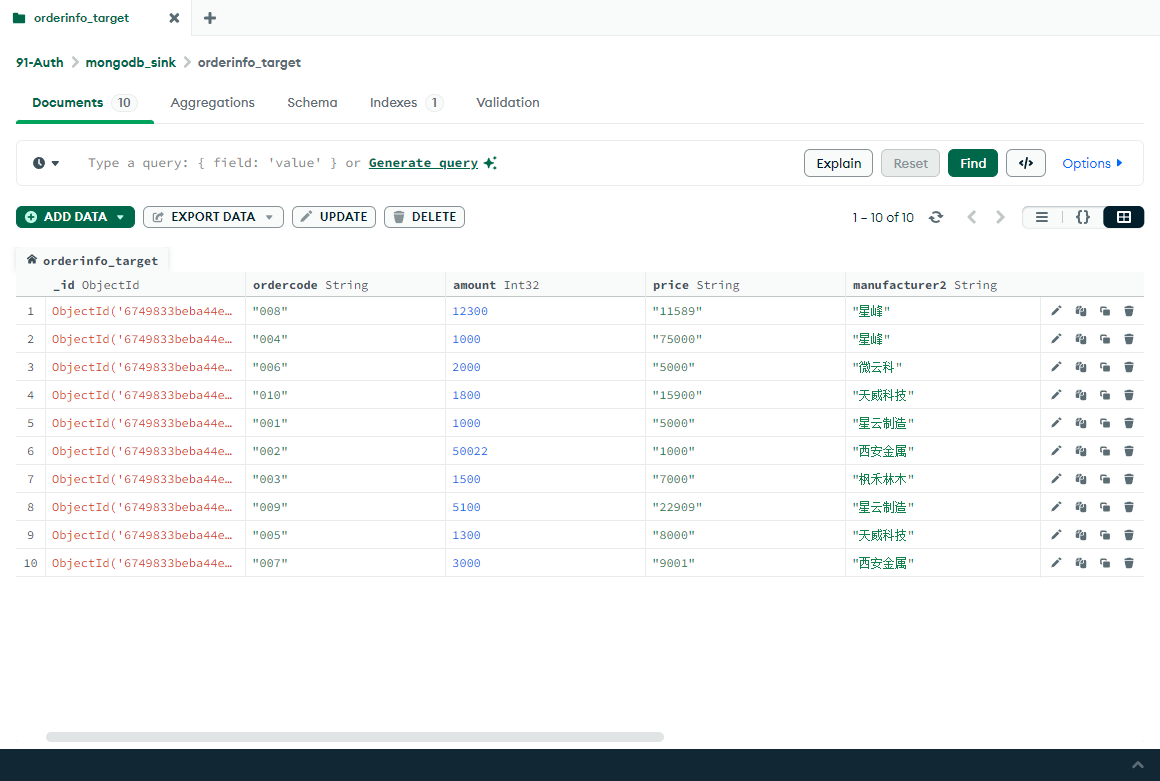Refresh the documents list

[x=936, y=217]
